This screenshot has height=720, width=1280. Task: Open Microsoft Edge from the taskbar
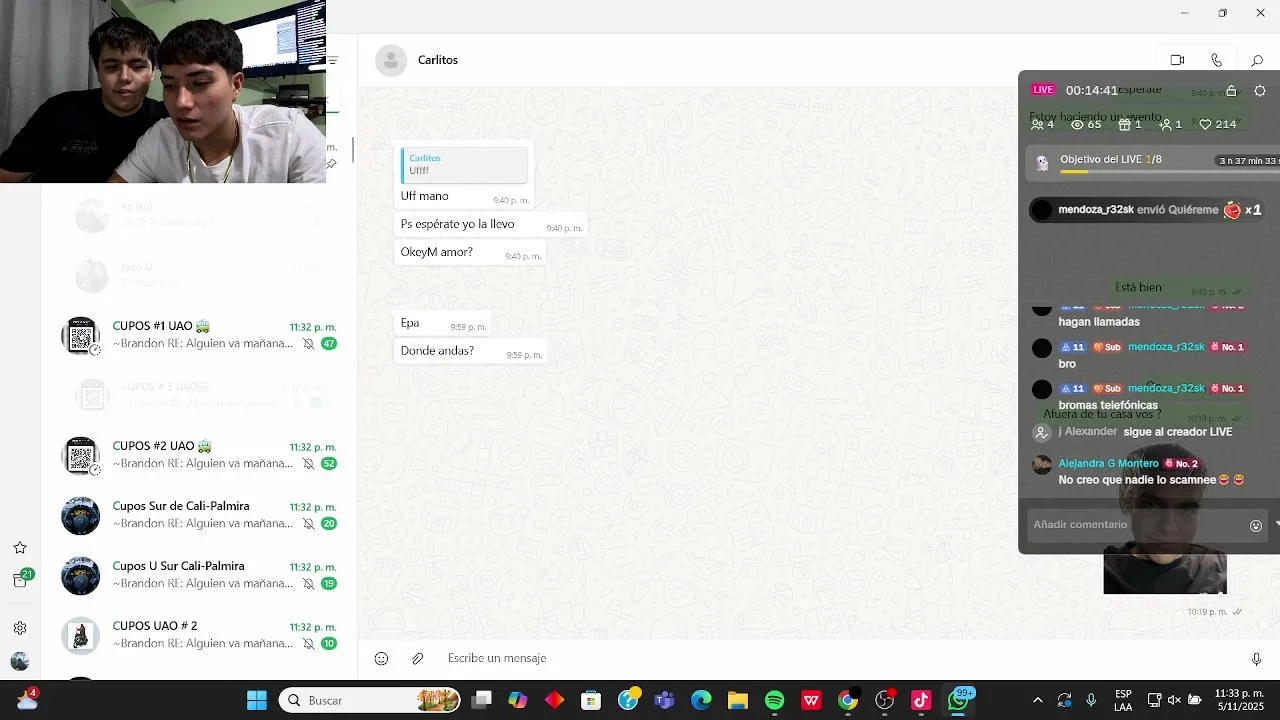tap(701, 700)
